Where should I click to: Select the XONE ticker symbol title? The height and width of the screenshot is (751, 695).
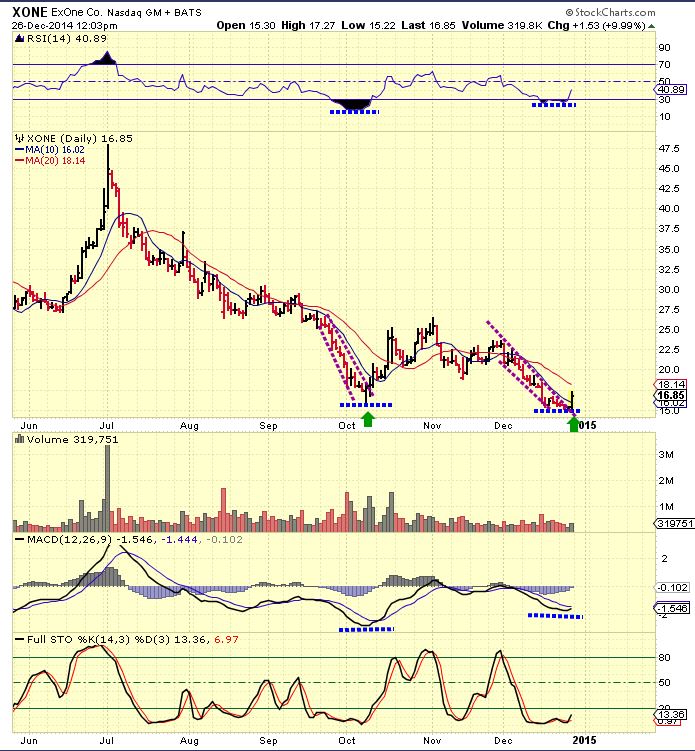pos(30,12)
